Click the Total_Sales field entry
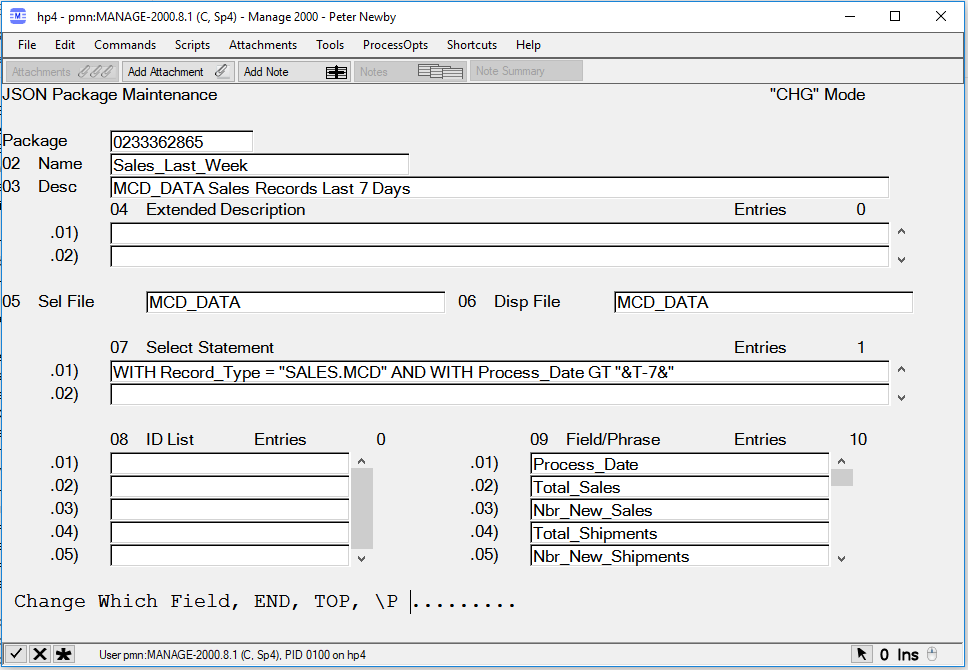The image size is (968, 670). point(680,487)
